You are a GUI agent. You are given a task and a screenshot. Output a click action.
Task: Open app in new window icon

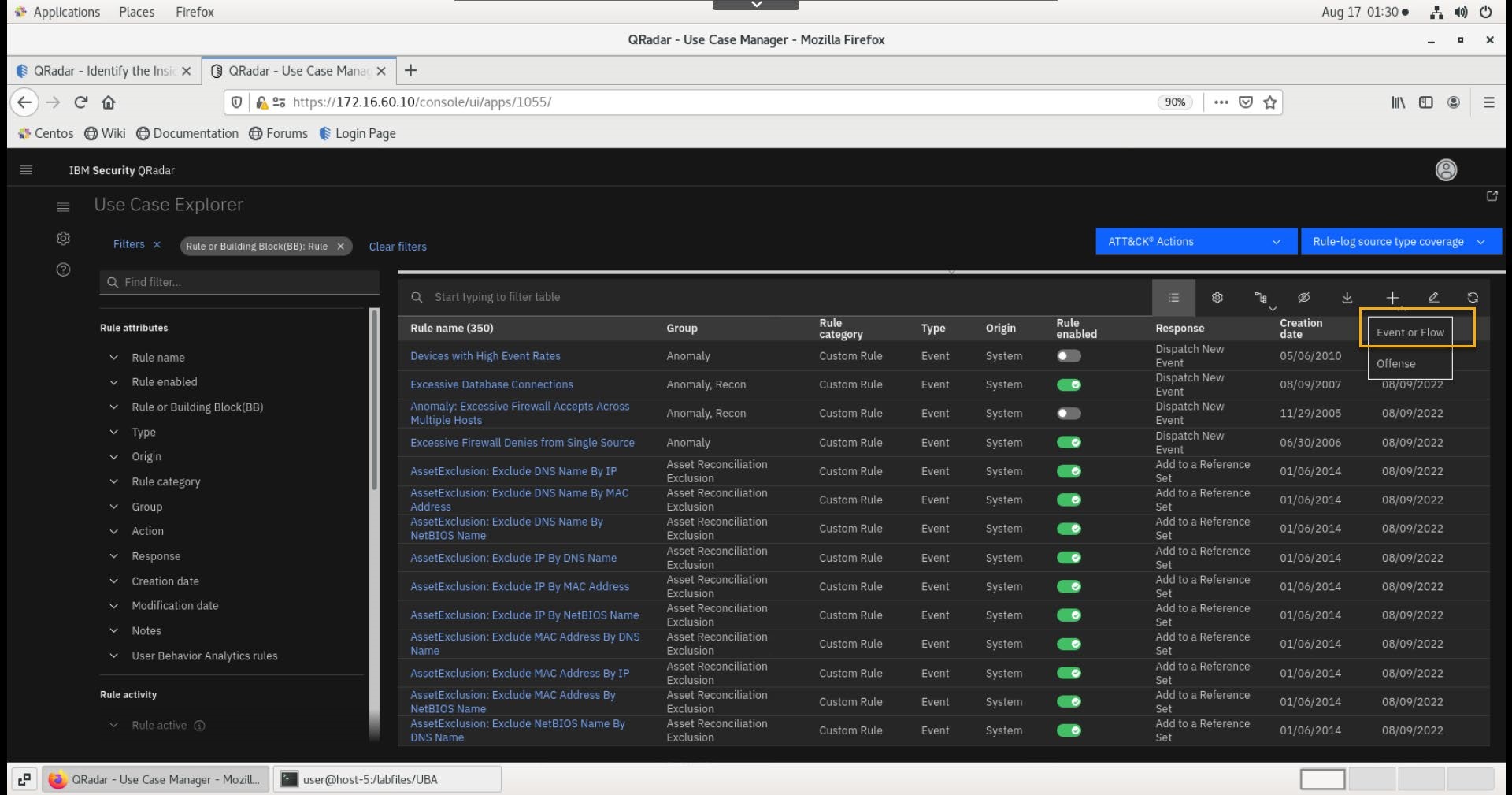[x=1492, y=196]
